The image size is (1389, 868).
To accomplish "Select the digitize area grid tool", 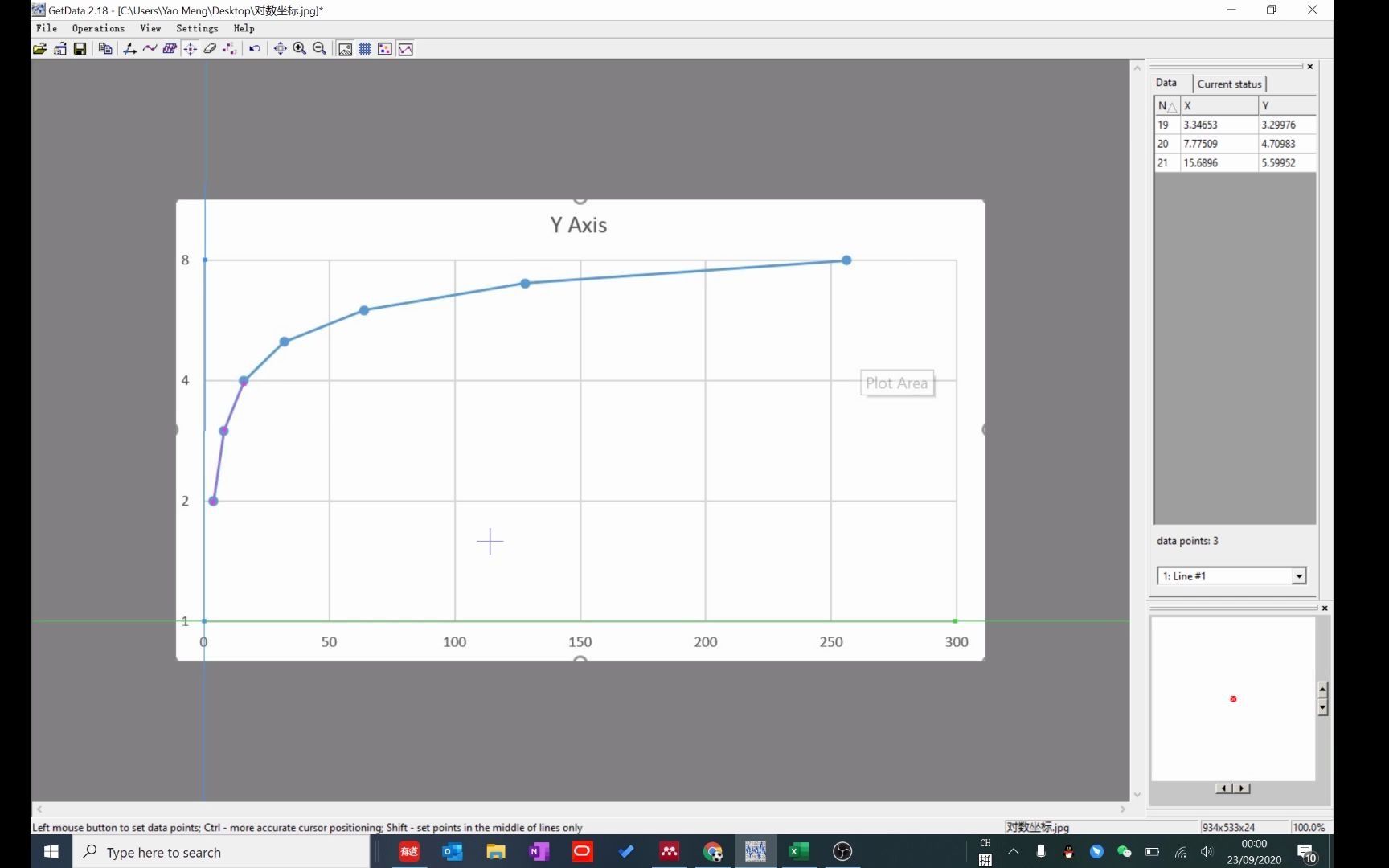I will (170, 49).
